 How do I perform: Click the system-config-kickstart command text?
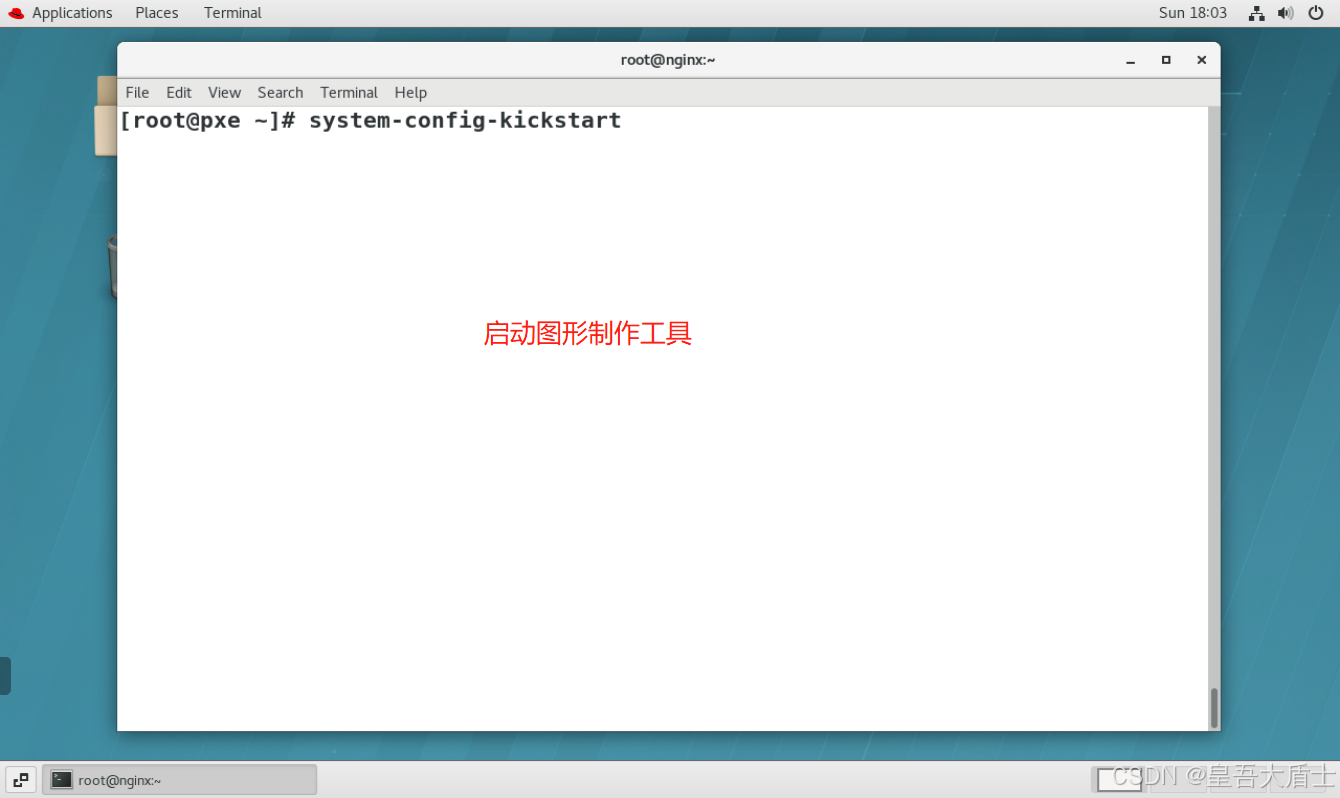click(x=465, y=121)
